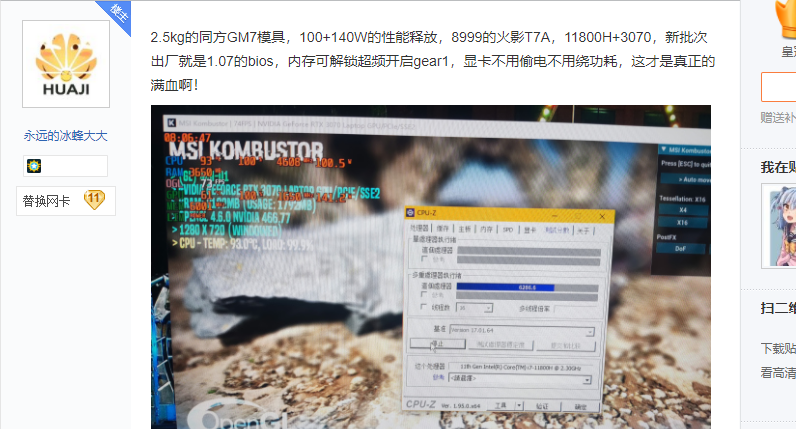This screenshot has width=796, height=429.
Task: Collapse the MSI Kombustor panel triangle in the photo
Action: (x=664, y=149)
